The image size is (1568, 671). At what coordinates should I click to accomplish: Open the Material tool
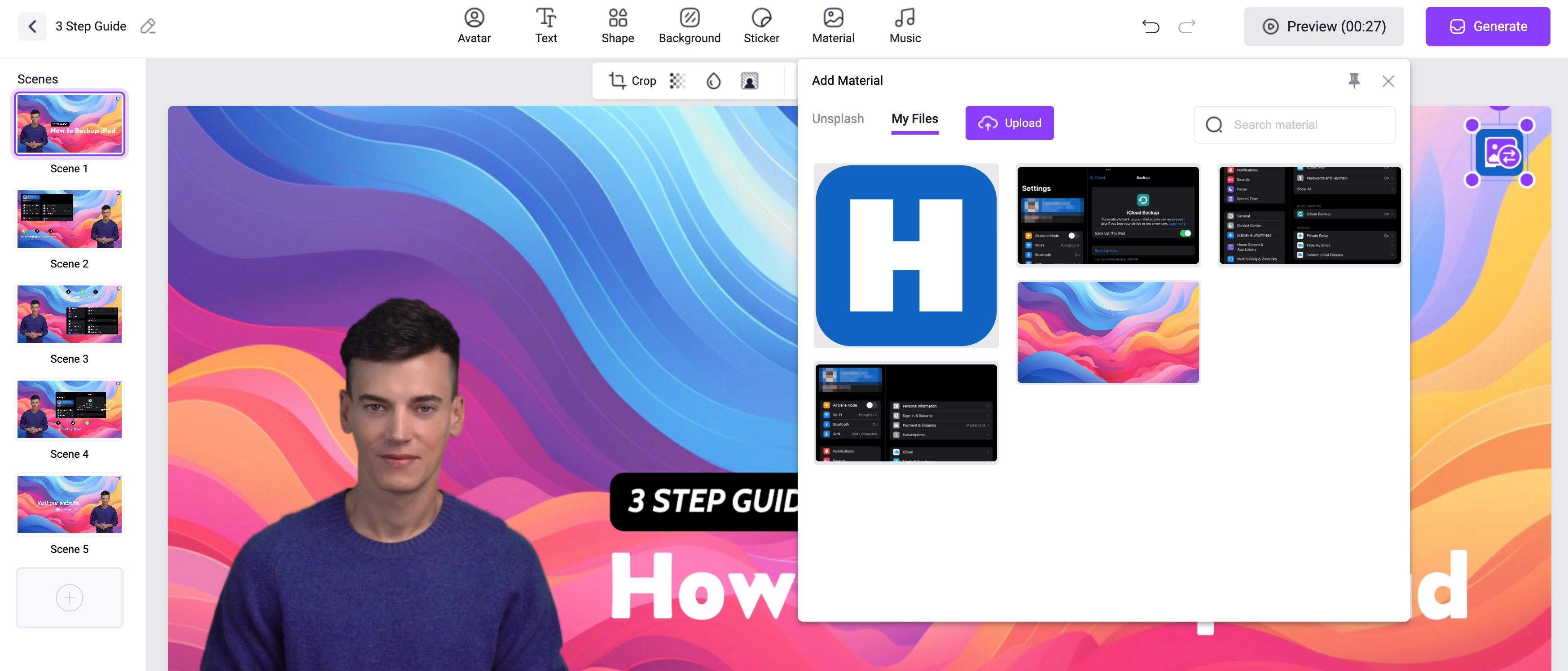[x=833, y=26]
